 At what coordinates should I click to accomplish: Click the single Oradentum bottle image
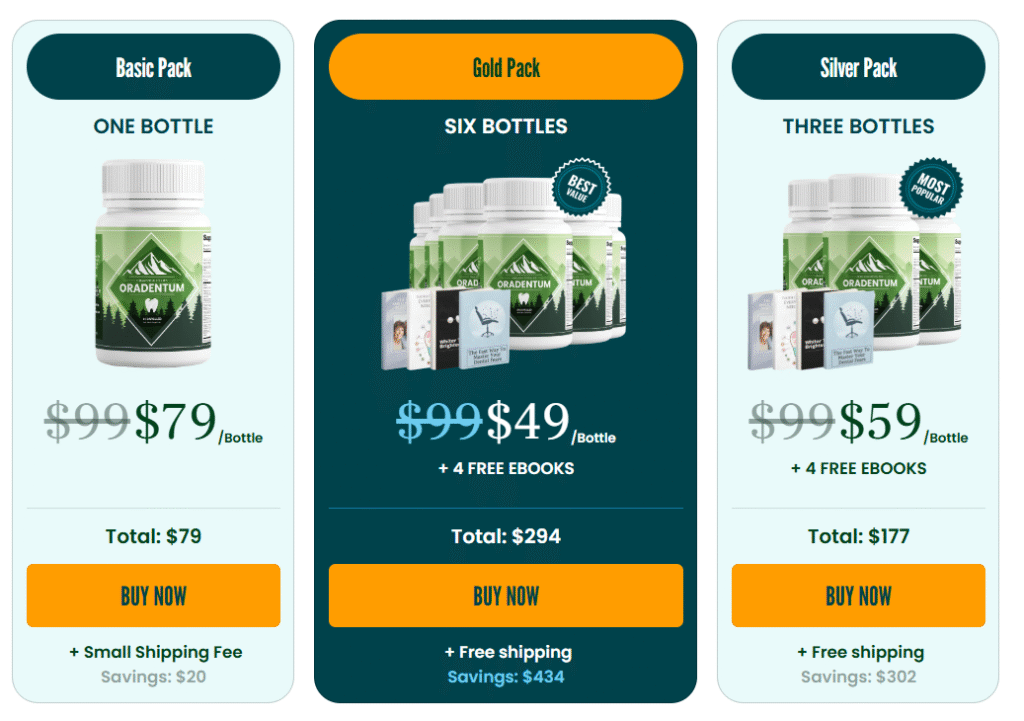153,263
